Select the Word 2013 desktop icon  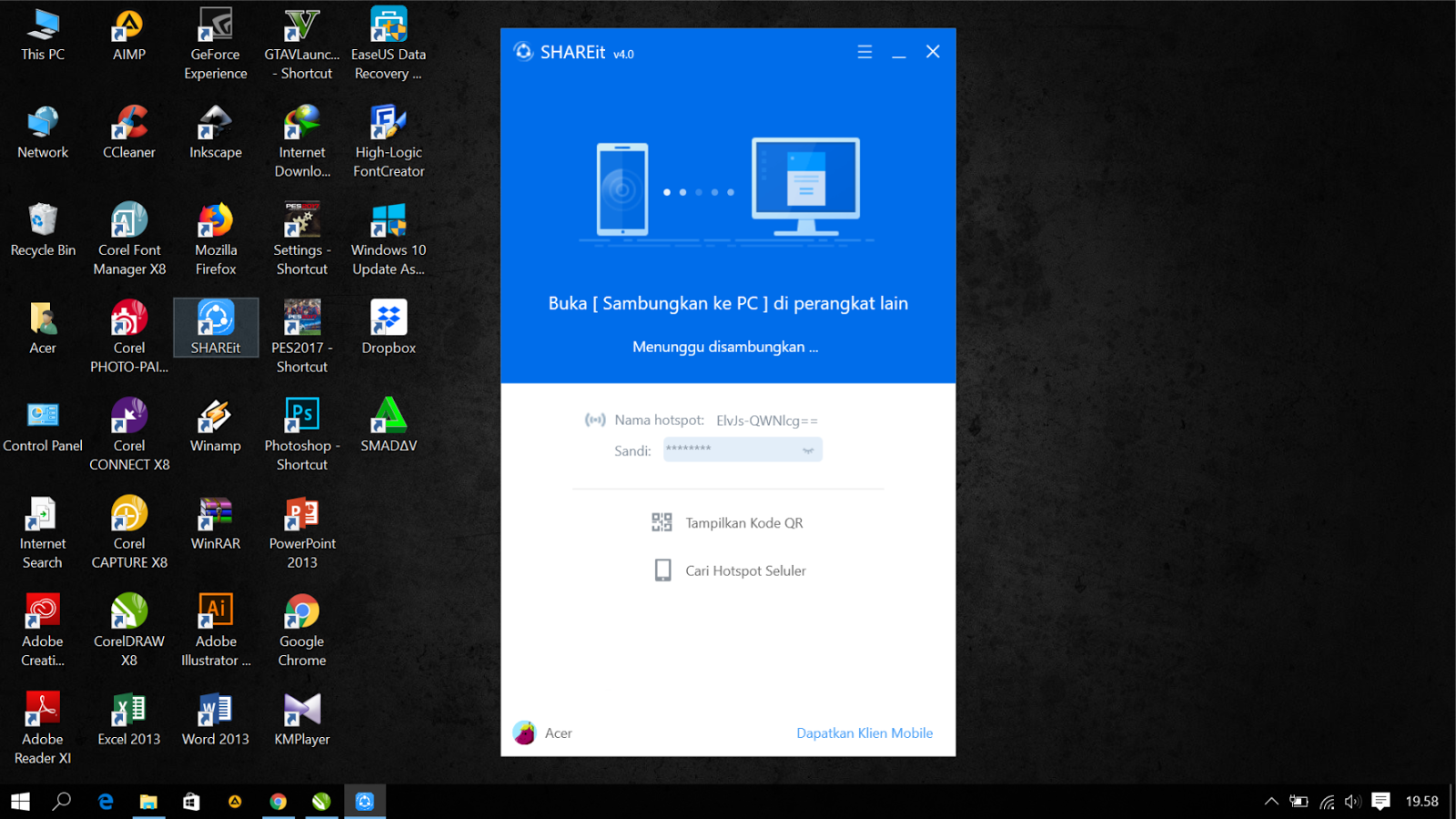(x=216, y=720)
